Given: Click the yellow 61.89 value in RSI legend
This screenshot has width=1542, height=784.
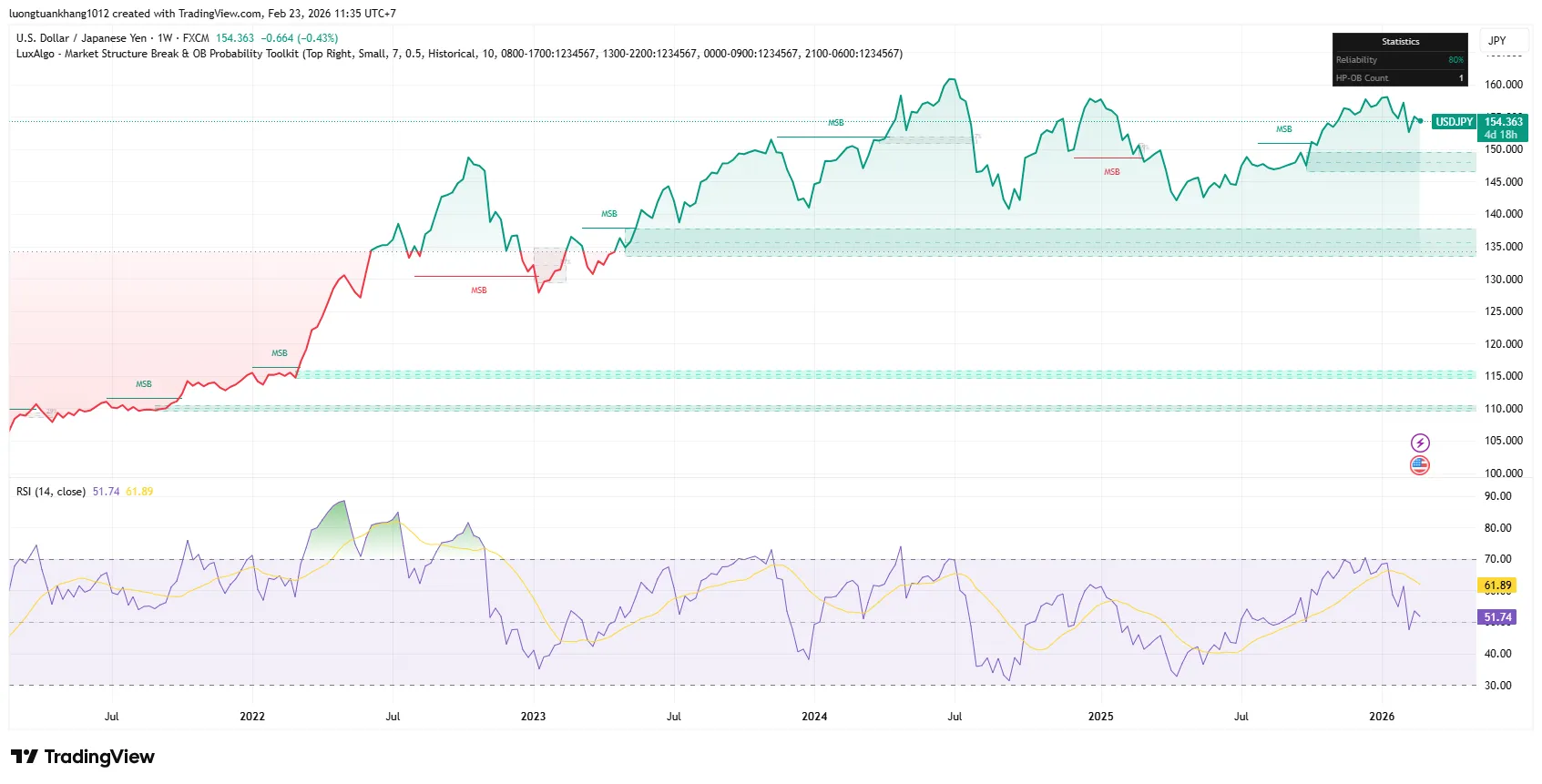Looking at the screenshot, I should pyautogui.click(x=139, y=492).
